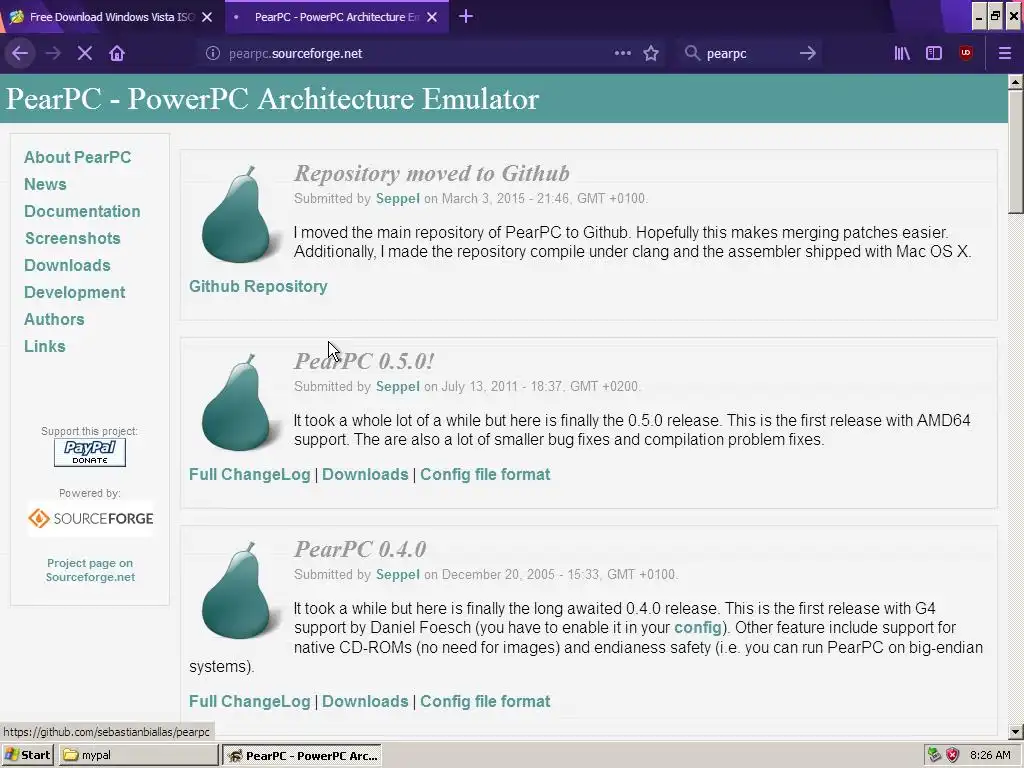The height and width of the screenshot is (768, 1024).
Task: Bookmark this page with the star icon
Action: coord(651,54)
